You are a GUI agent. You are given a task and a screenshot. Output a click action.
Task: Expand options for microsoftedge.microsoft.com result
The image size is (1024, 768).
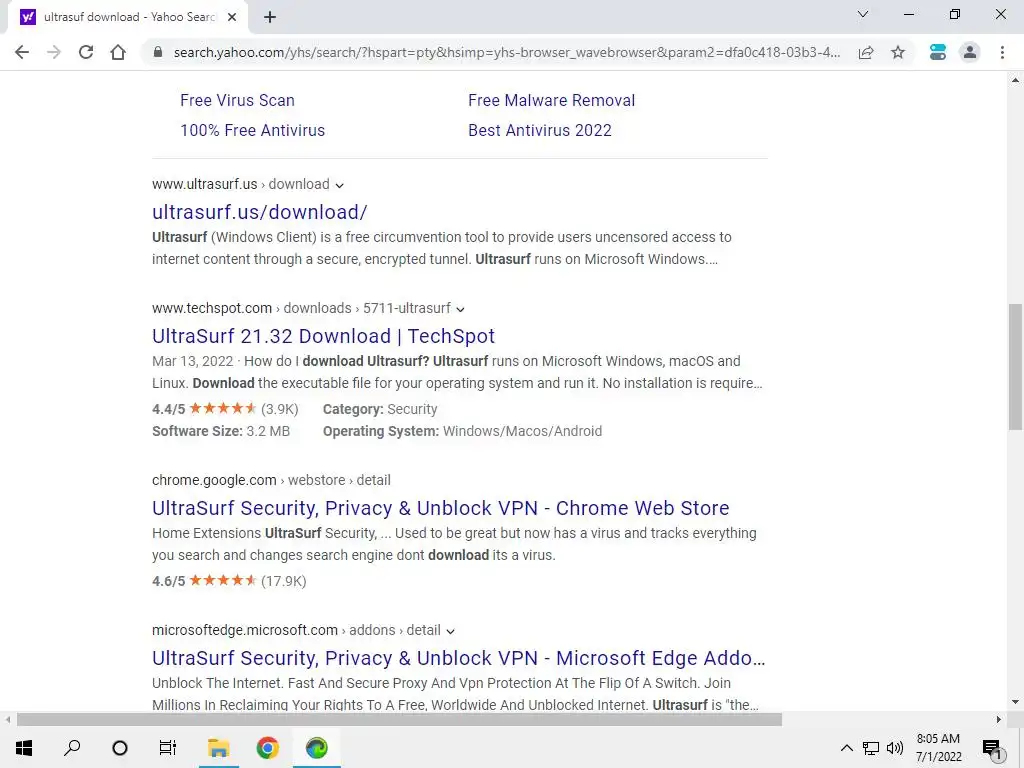451,632
